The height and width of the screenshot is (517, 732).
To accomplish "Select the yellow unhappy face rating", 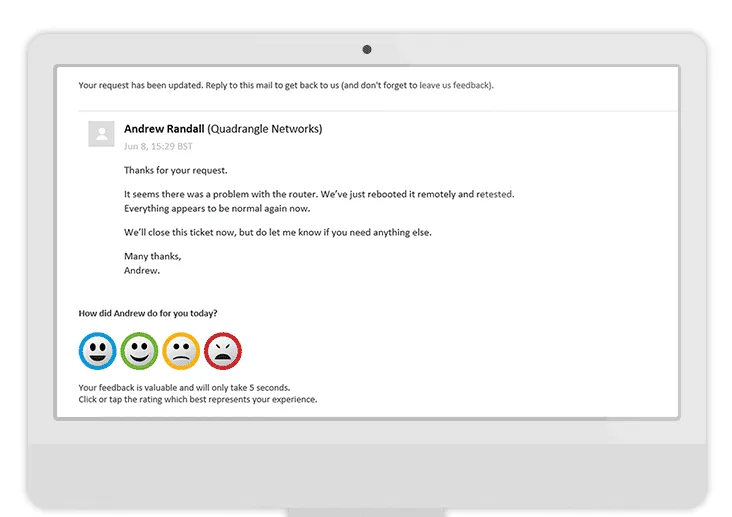I will [x=181, y=351].
